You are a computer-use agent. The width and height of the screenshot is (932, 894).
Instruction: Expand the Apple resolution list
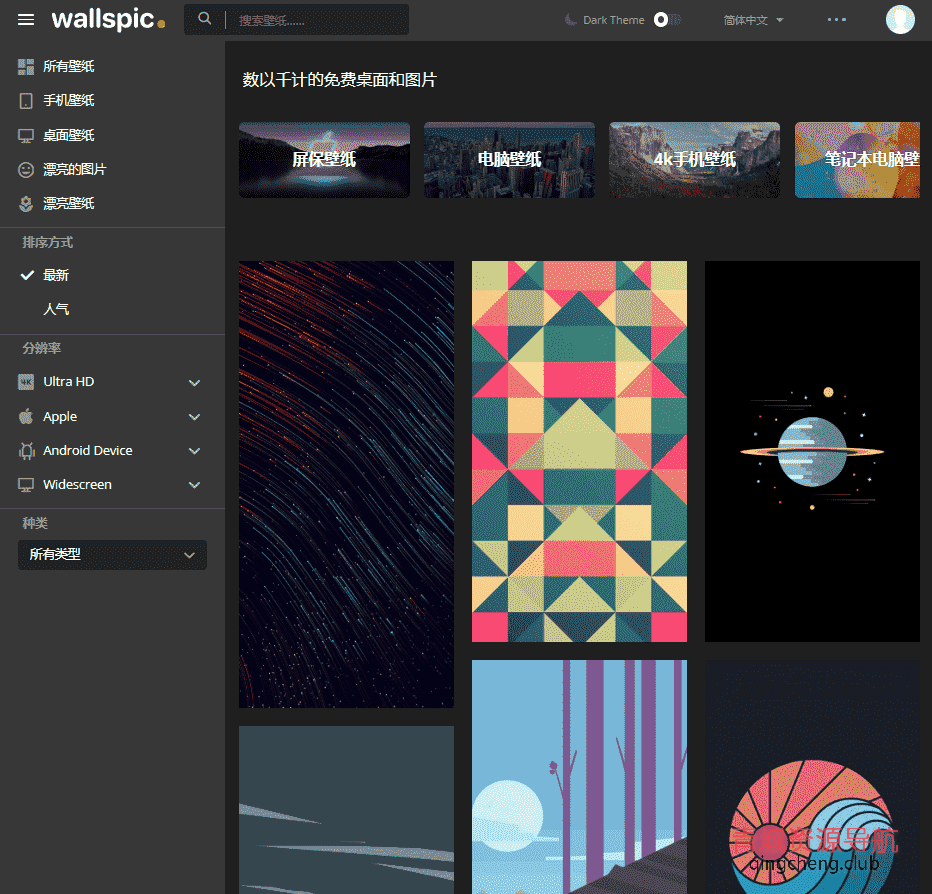194,417
